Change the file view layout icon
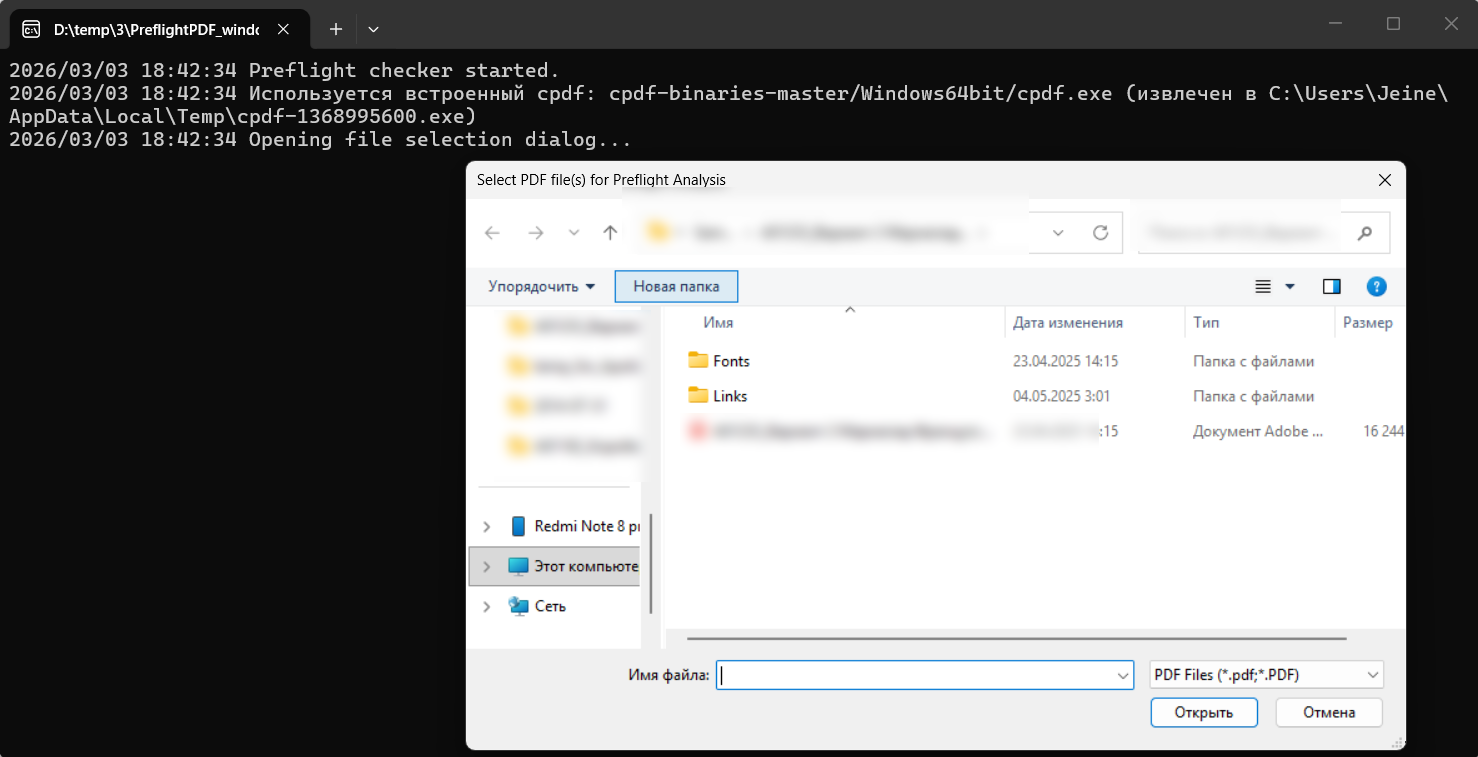 1263,286
